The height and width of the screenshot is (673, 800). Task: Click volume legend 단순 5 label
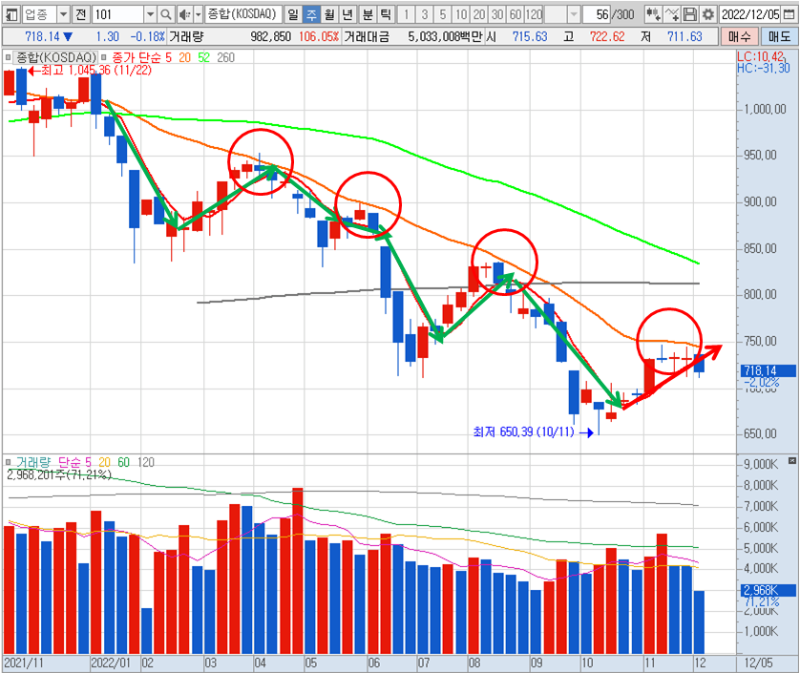point(74,462)
